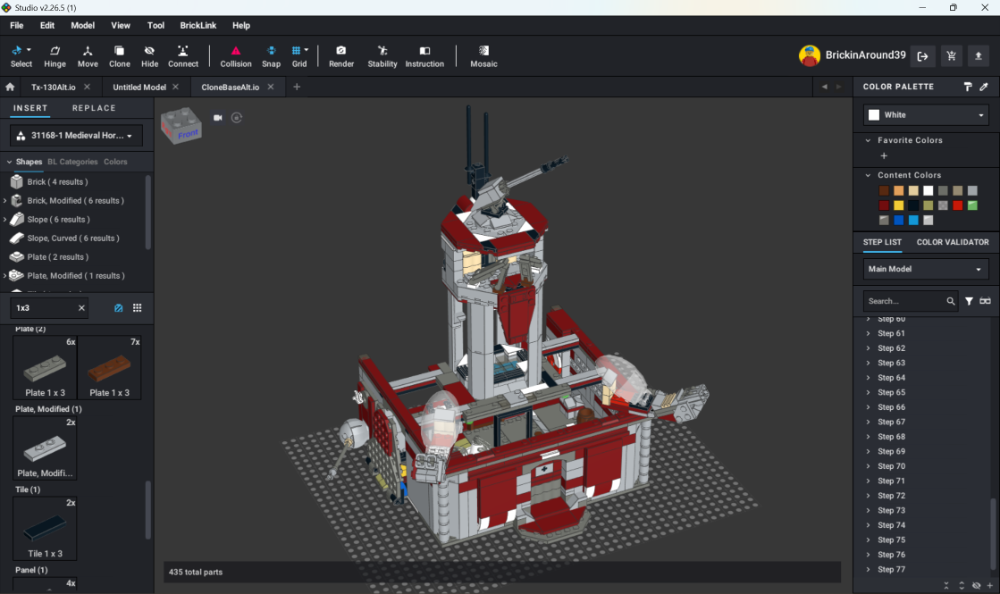This screenshot has height=594, width=1000.
Task: Open the View menu
Action: (x=121, y=26)
